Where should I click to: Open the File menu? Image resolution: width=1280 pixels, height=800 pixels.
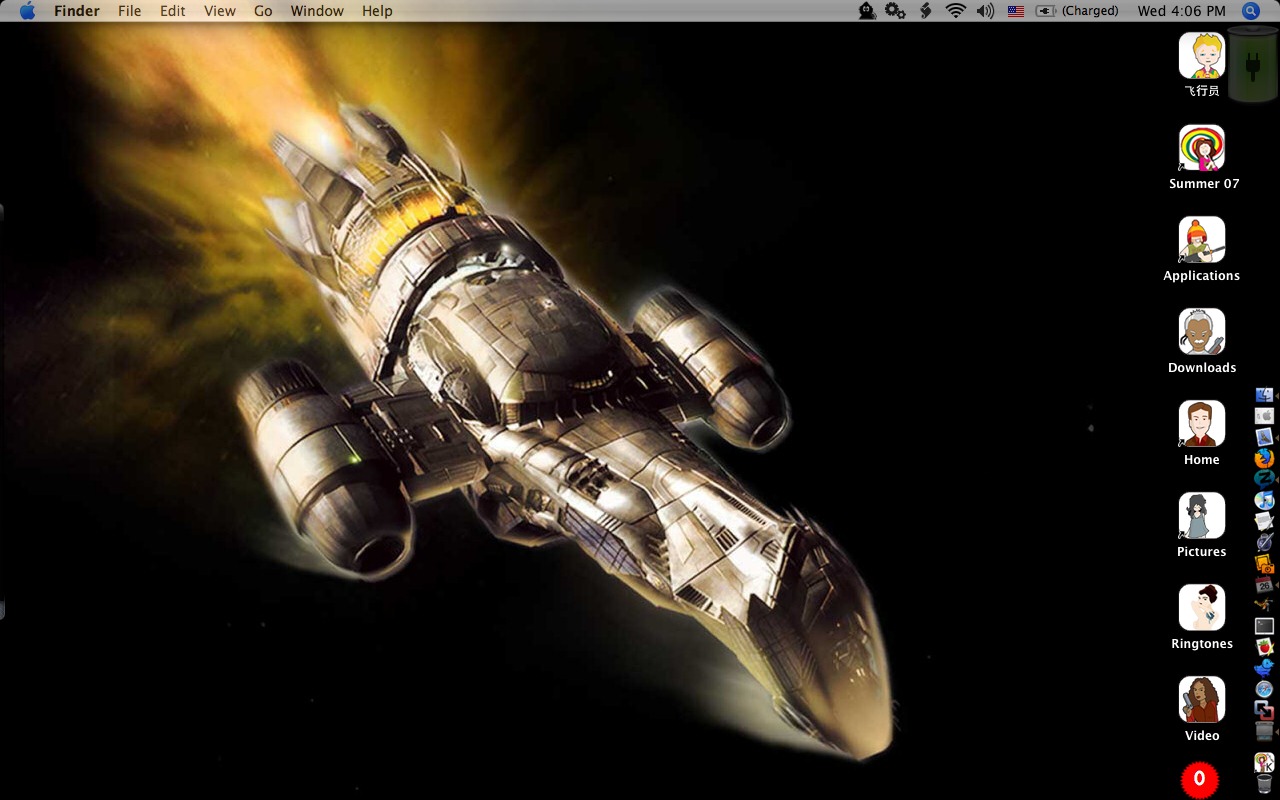click(x=130, y=11)
